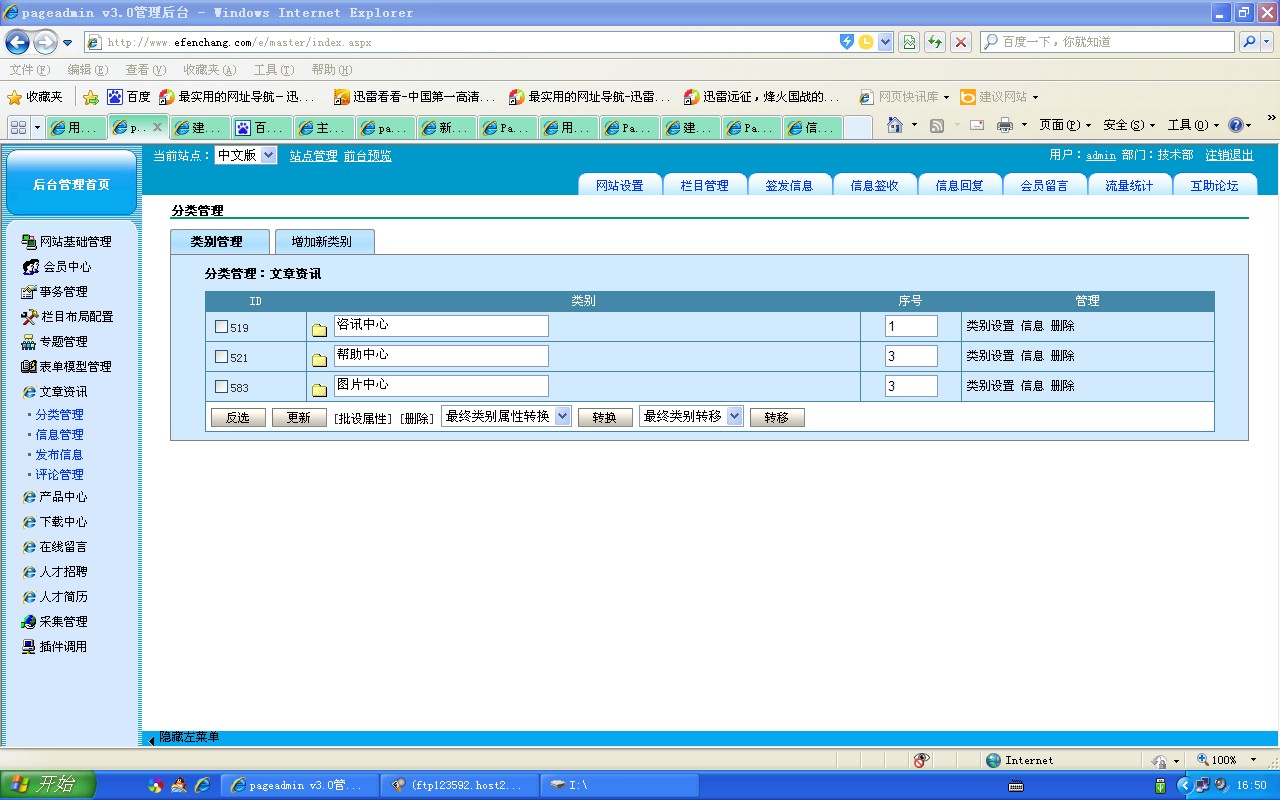1280x800 pixels.
Task: Click the 序号 input field for 资讯中心
Action: [910, 326]
